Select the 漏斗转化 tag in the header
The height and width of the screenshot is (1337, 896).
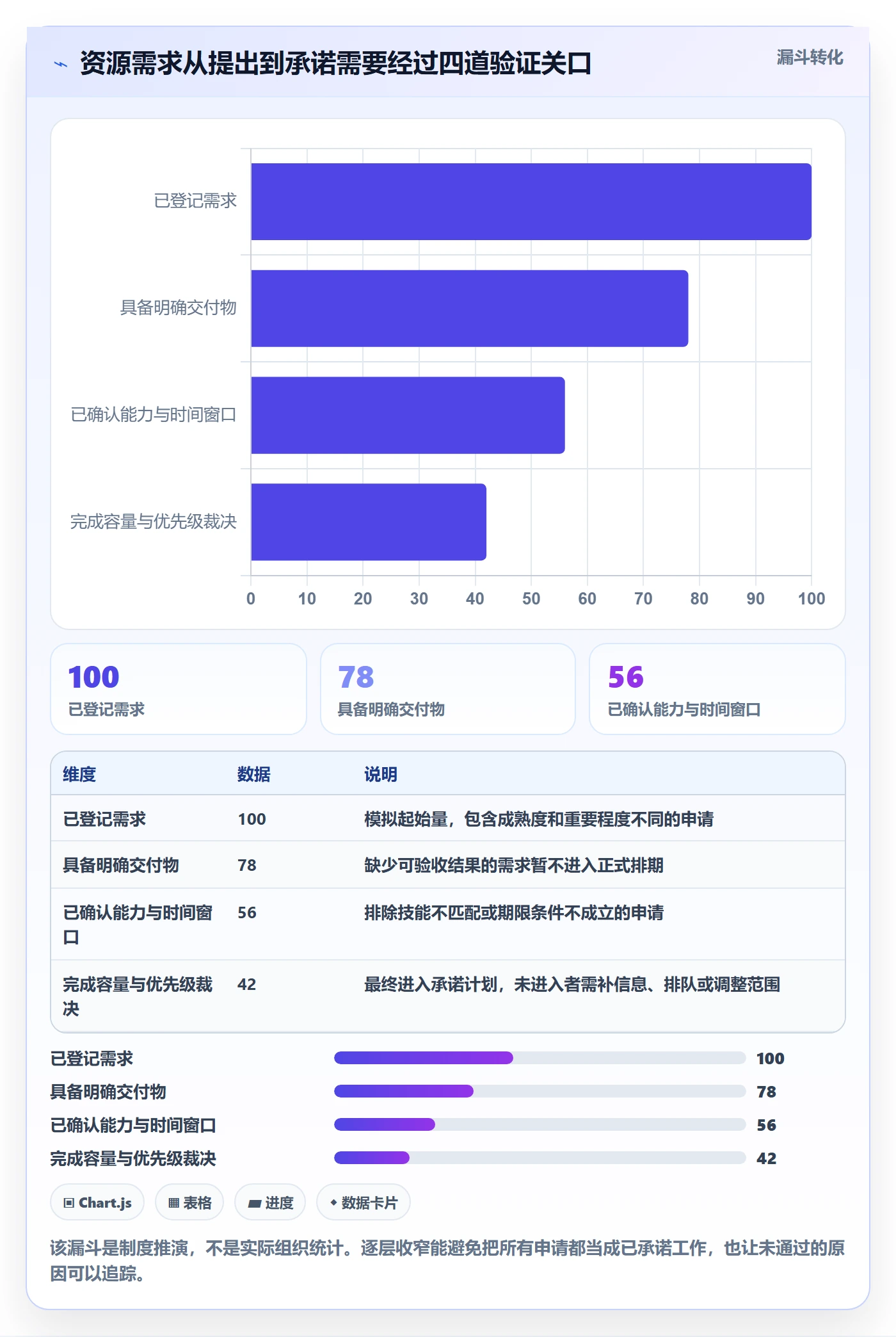pos(810,58)
